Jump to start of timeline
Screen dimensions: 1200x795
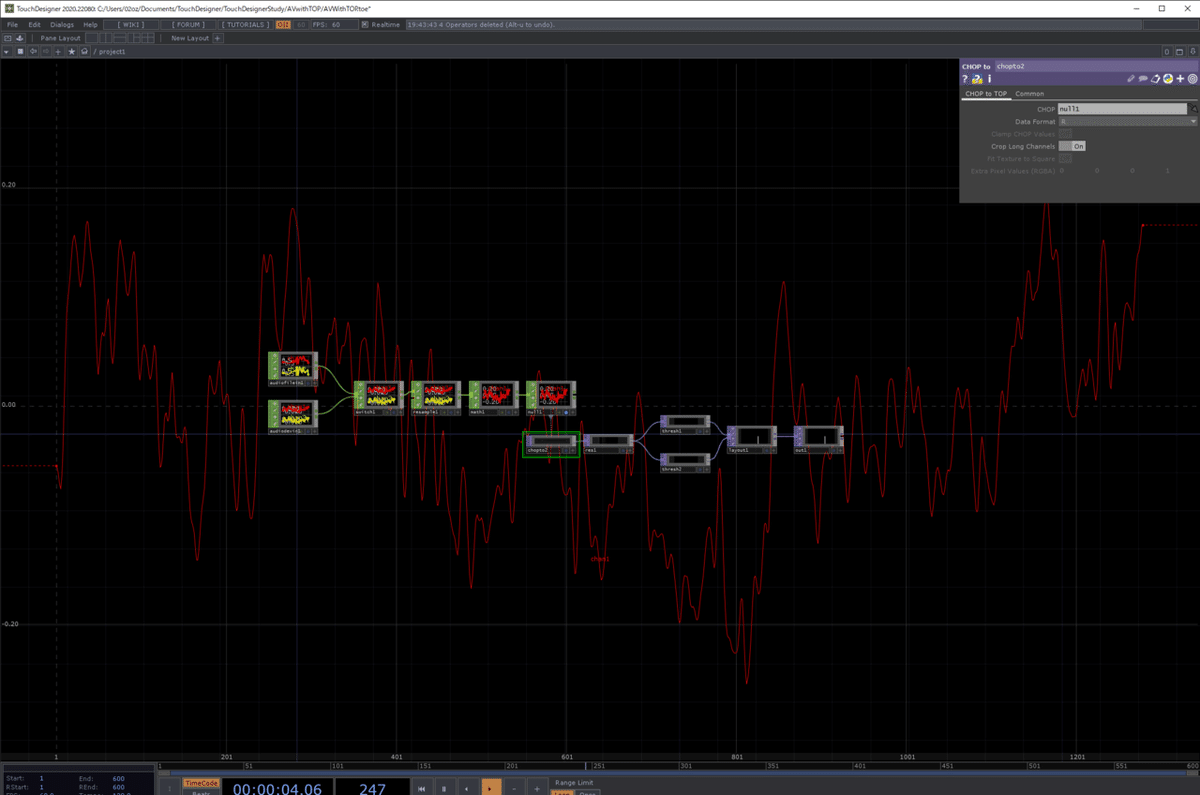(x=421, y=788)
